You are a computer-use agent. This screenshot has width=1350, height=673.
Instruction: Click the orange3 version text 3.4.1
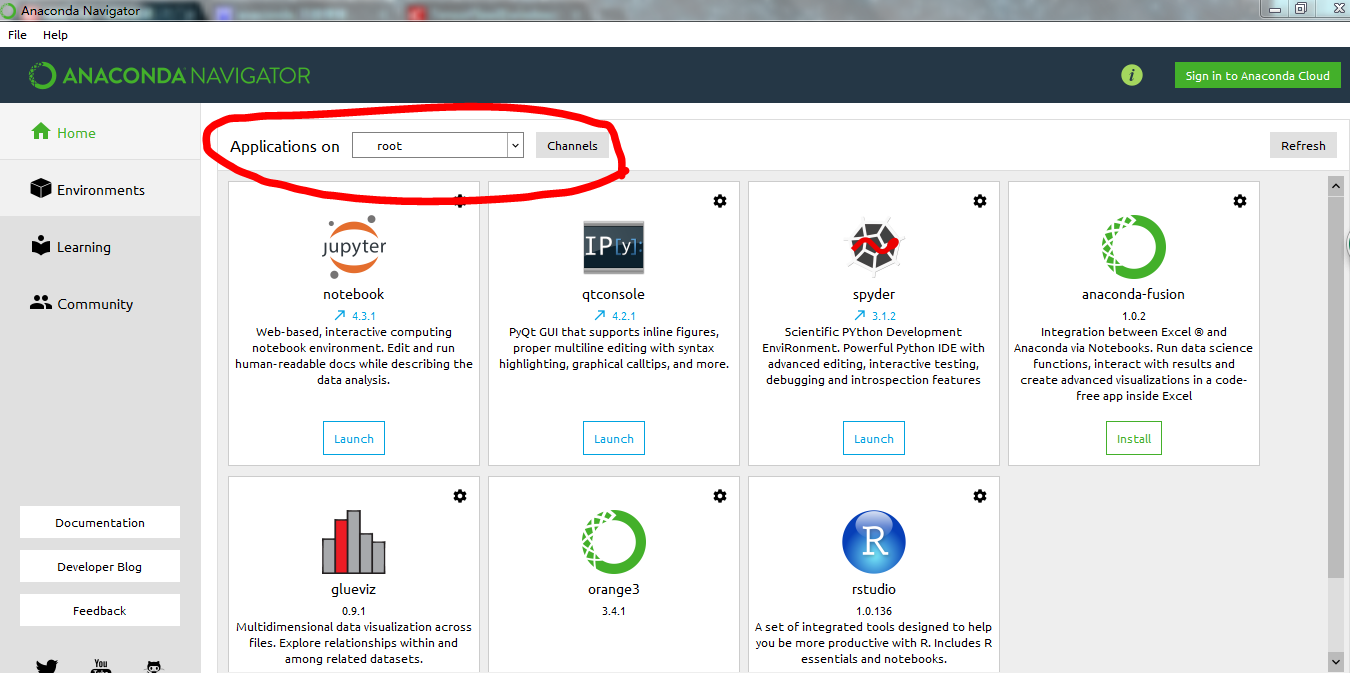(x=613, y=611)
